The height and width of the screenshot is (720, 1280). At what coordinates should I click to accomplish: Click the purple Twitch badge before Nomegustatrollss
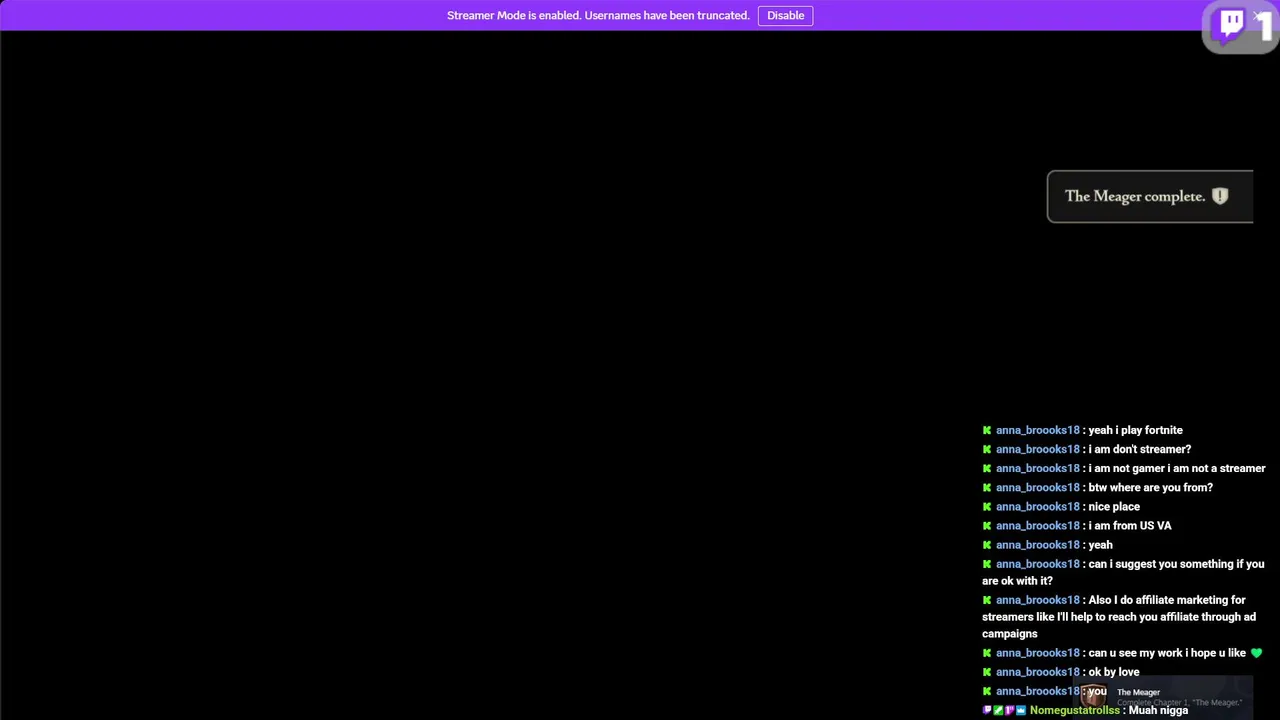coord(987,710)
